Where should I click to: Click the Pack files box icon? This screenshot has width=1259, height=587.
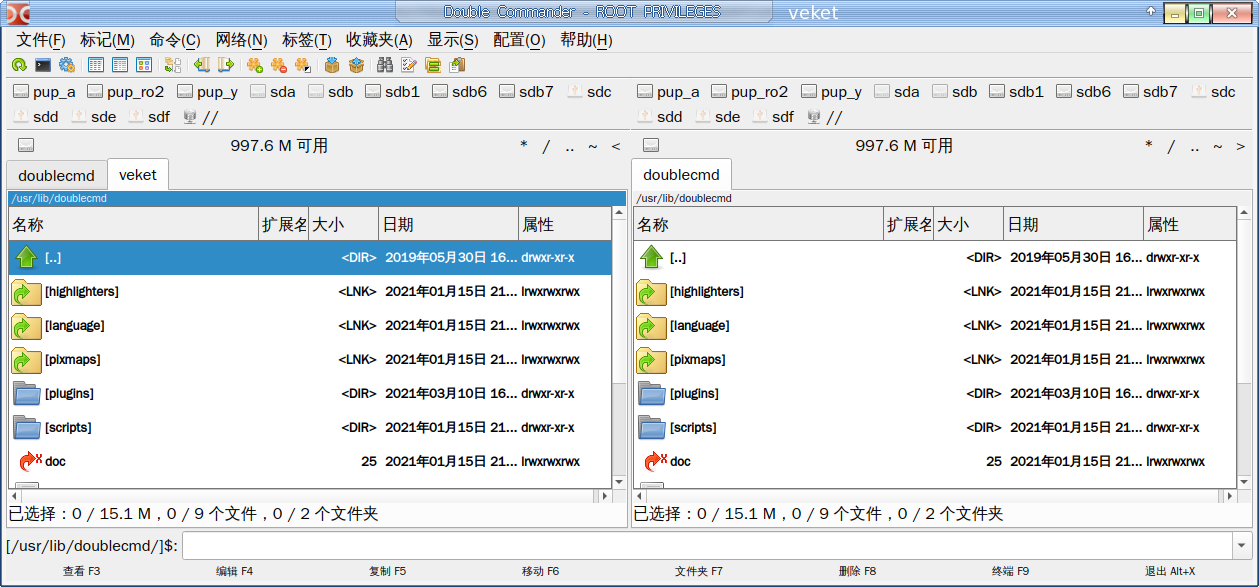(x=332, y=66)
